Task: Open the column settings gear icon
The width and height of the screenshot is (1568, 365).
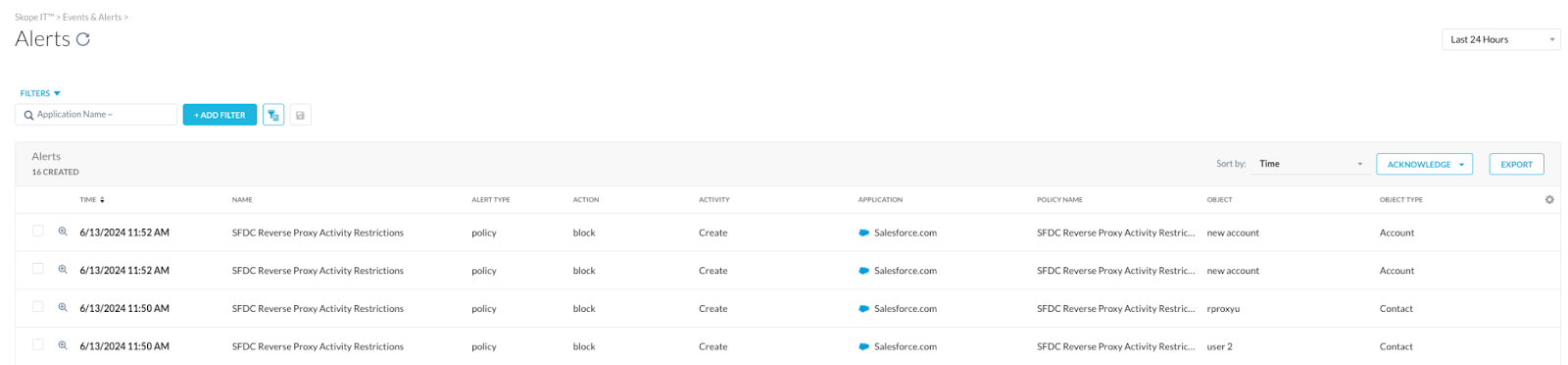Action: 1549,199
